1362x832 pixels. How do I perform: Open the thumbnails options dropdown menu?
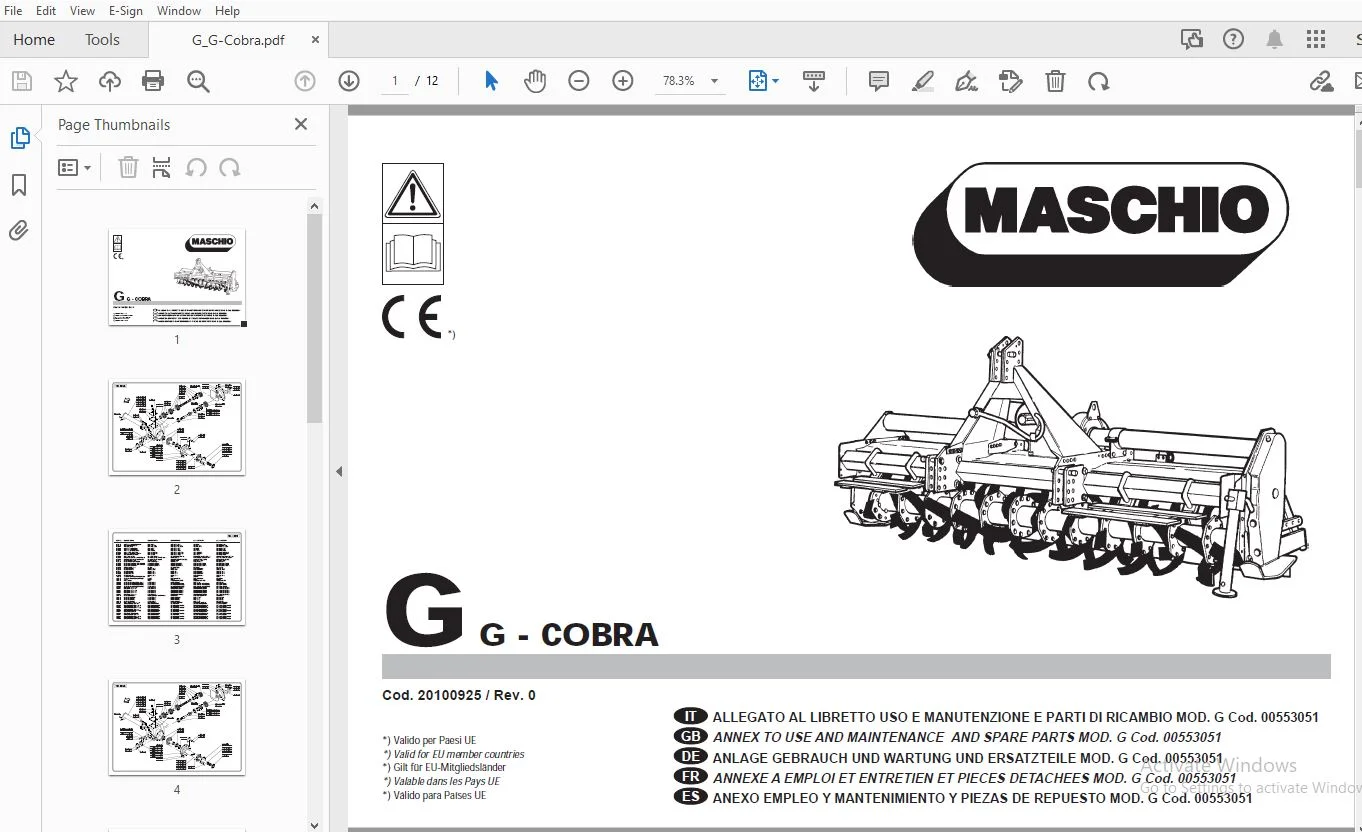(x=74, y=167)
